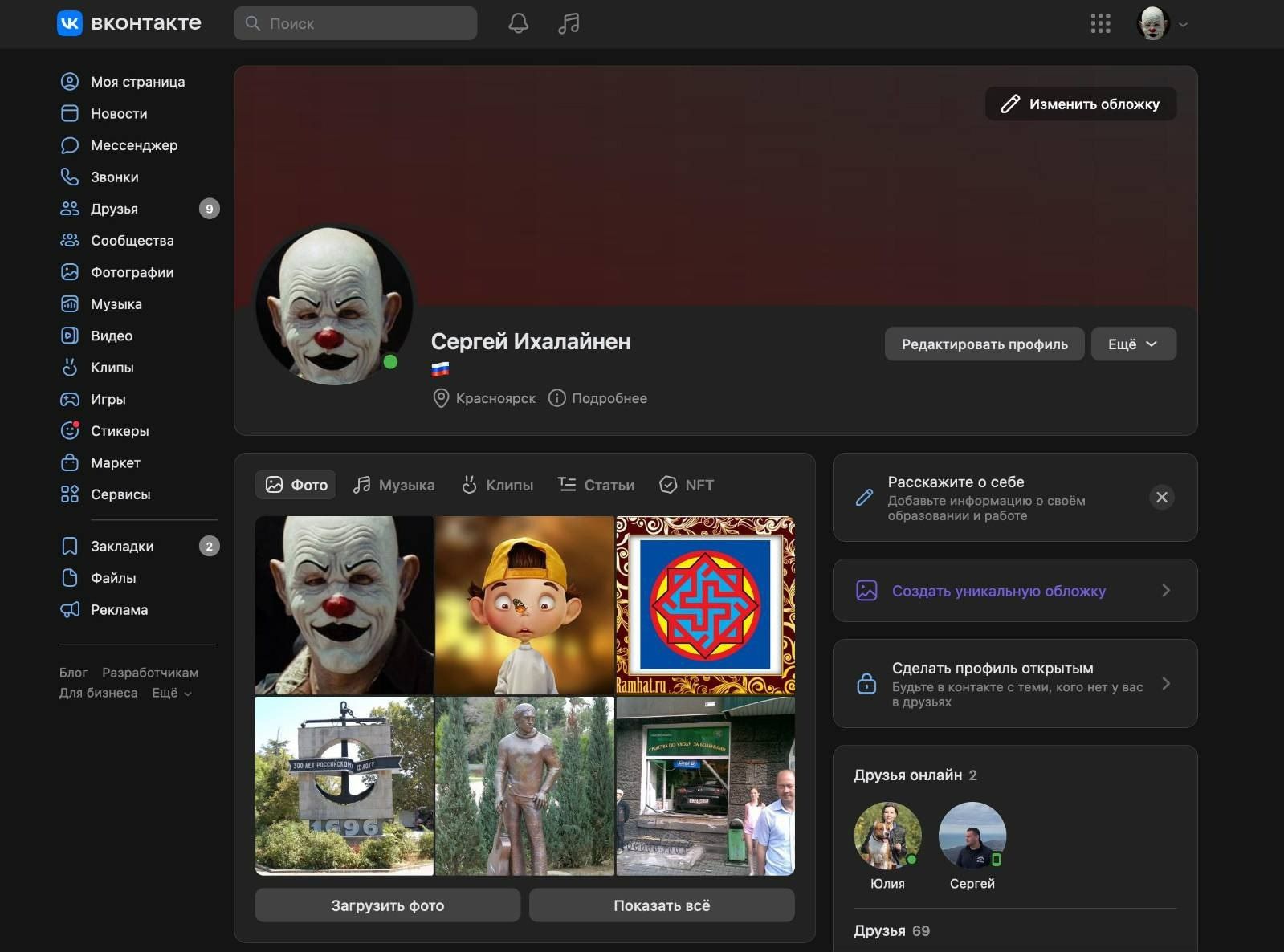Click 'Редактировать профиль' button

click(x=984, y=344)
